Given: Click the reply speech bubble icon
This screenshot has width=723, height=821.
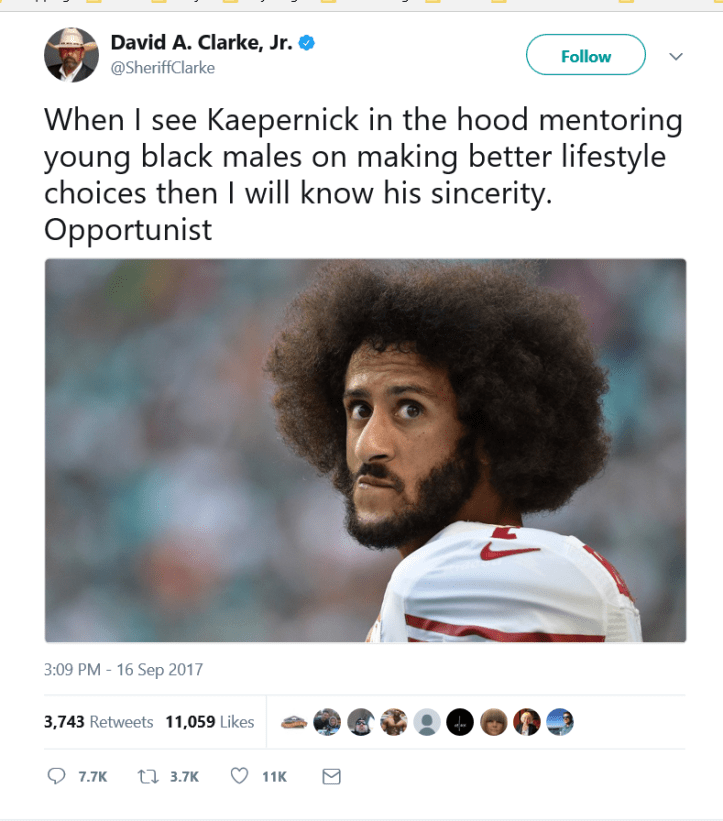Looking at the screenshot, I should pos(56,776).
